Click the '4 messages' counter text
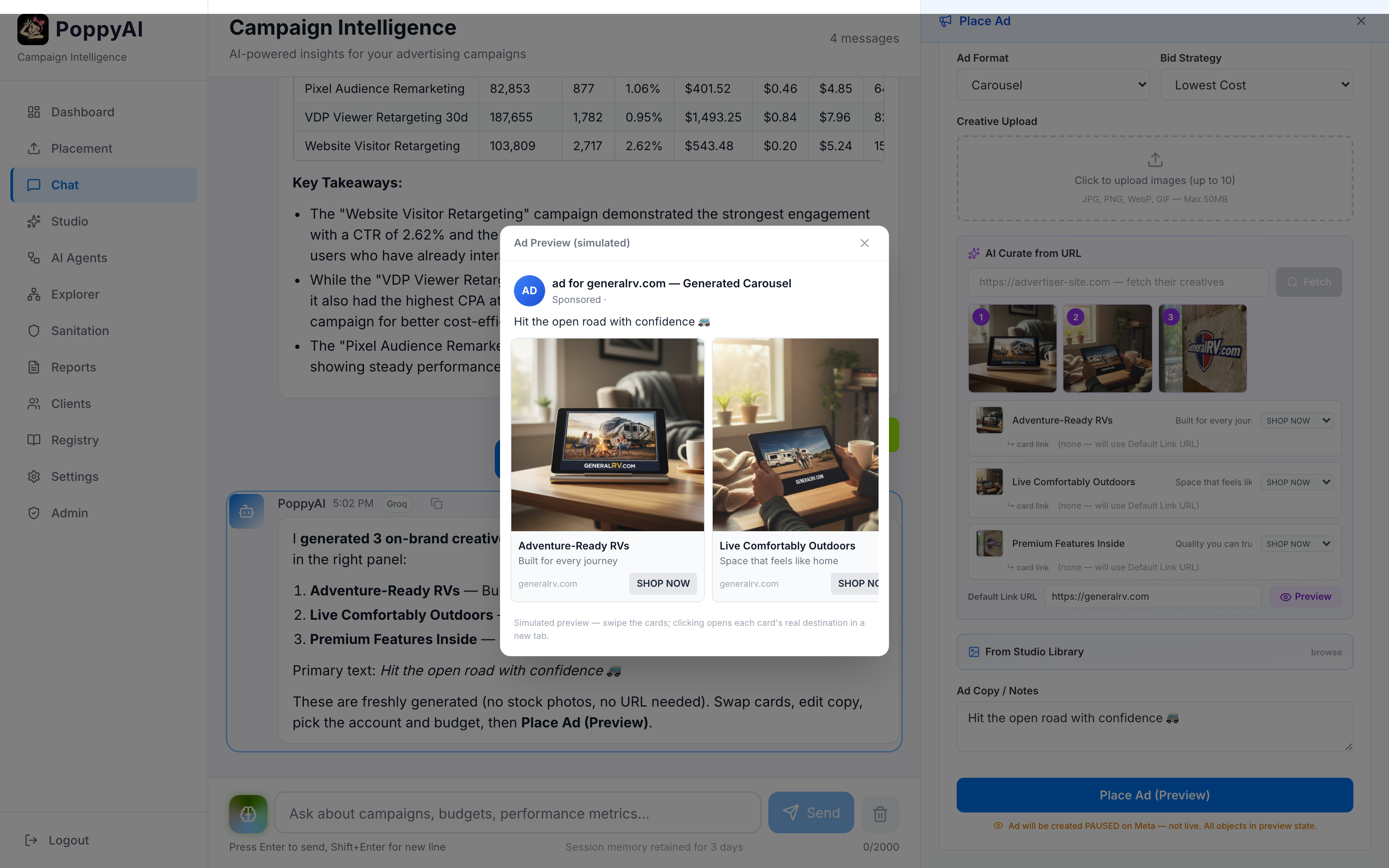This screenshot has width=1389, height=868. pyautogui.click(x=864, y=39)
